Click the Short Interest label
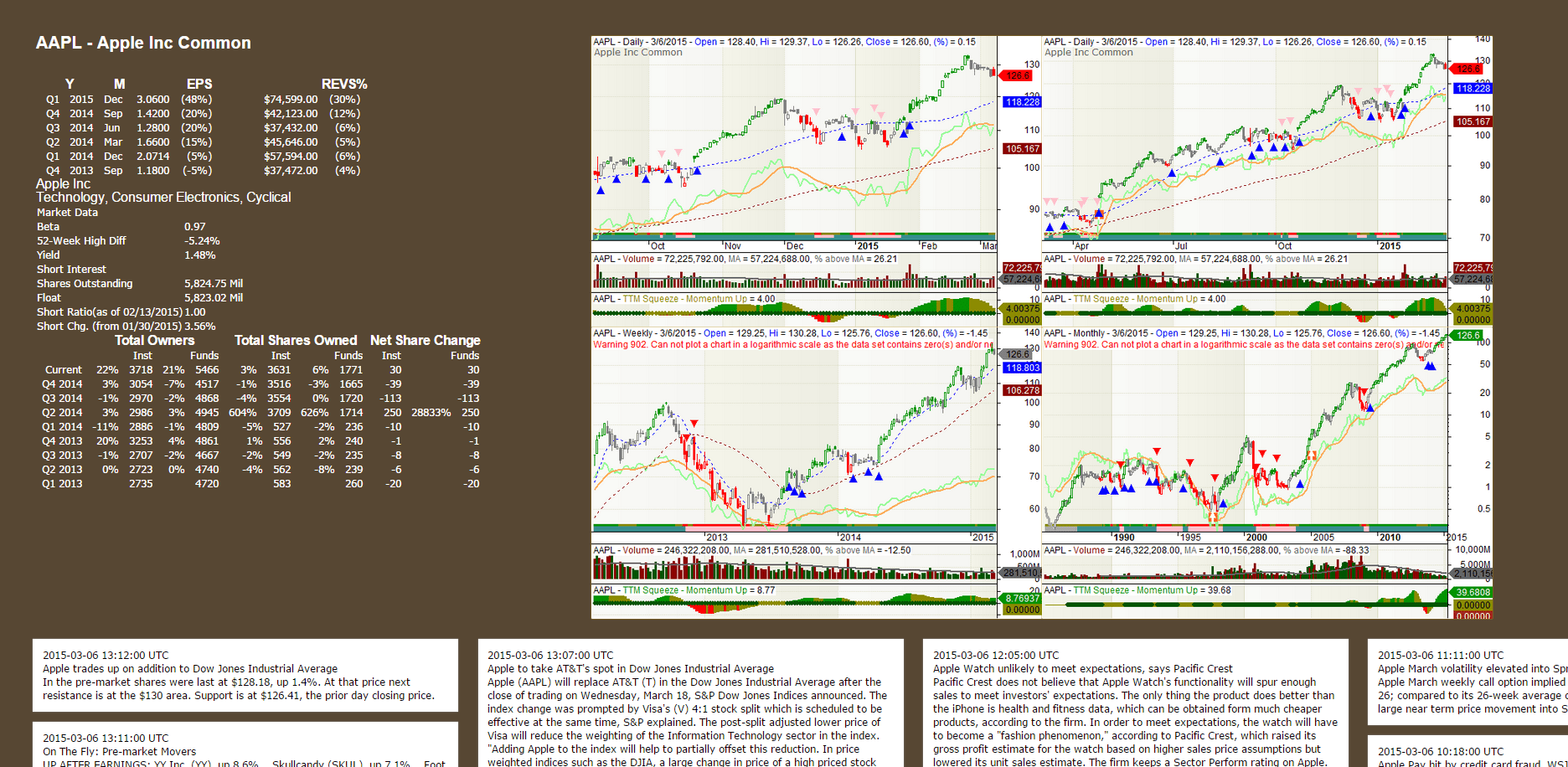This screenshot has height=767, width=1568. click(x=71, y=270)
